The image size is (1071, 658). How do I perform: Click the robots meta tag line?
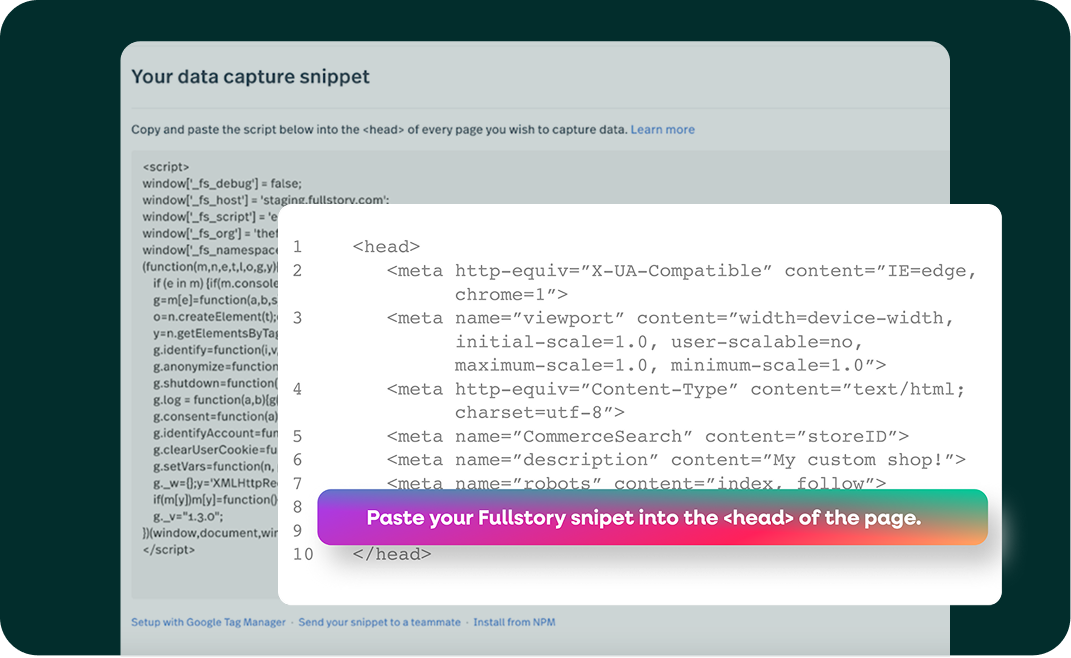point(636,482)
